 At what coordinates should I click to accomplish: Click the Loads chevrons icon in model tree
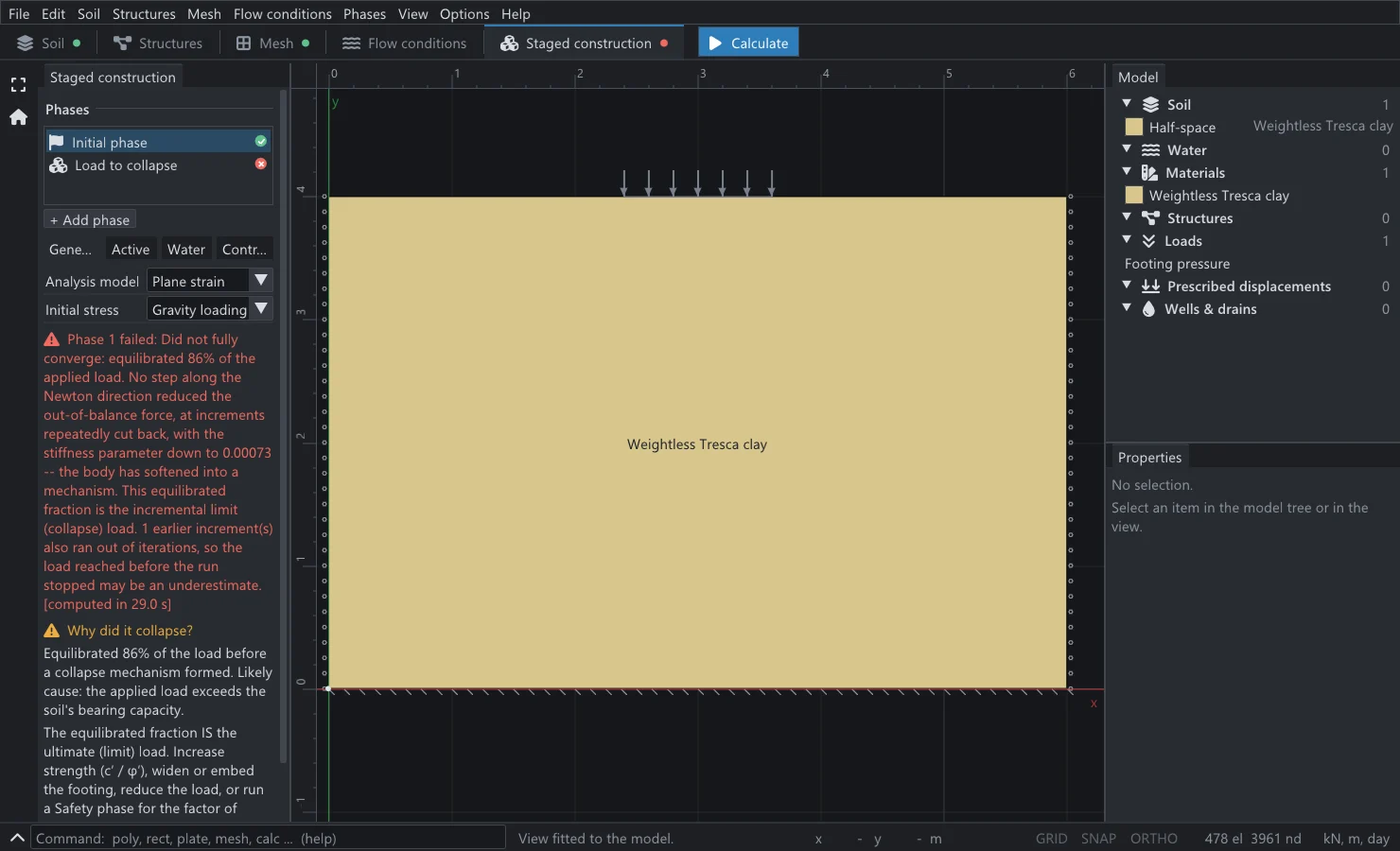point(1148,241)
